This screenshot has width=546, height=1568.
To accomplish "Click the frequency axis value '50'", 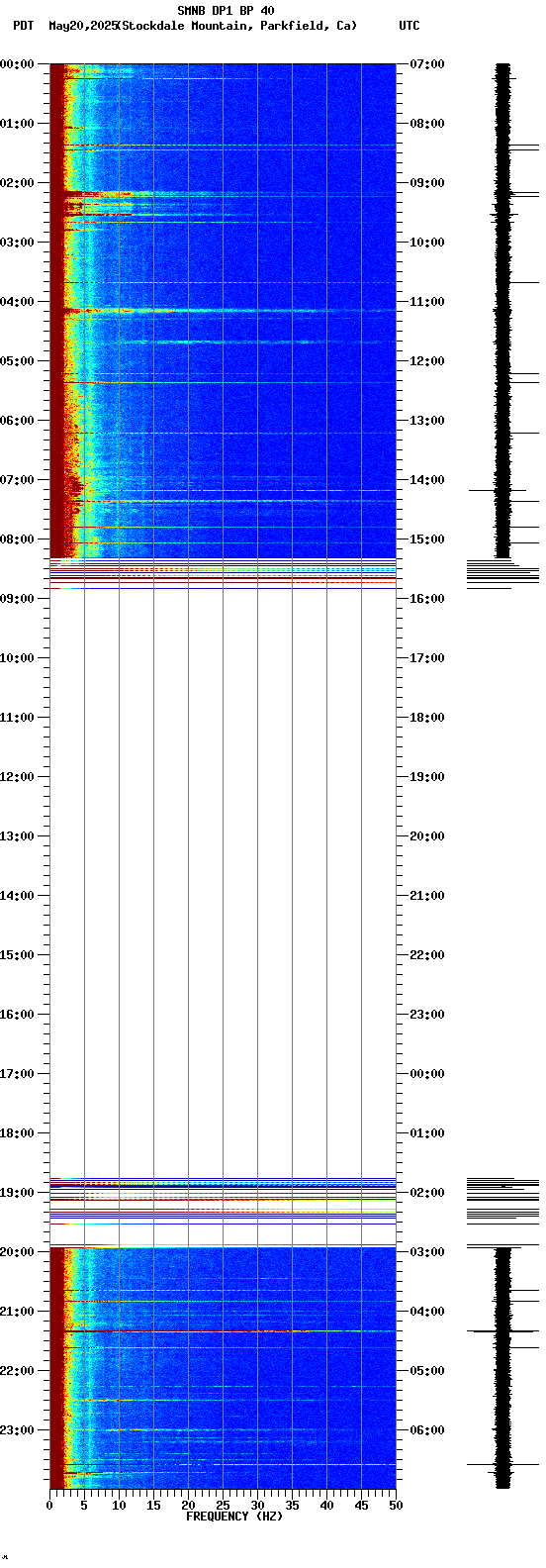I will pyautogui.click(x=396, y=1505).
